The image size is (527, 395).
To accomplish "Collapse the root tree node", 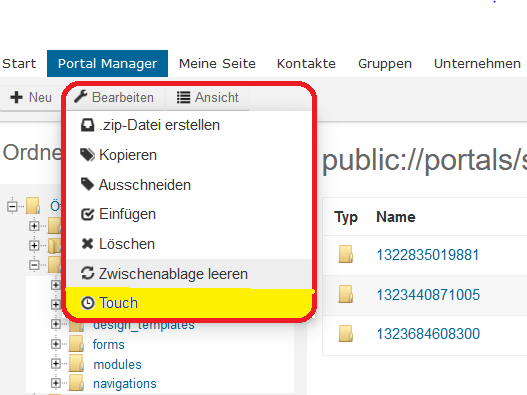I will [12, 206].
